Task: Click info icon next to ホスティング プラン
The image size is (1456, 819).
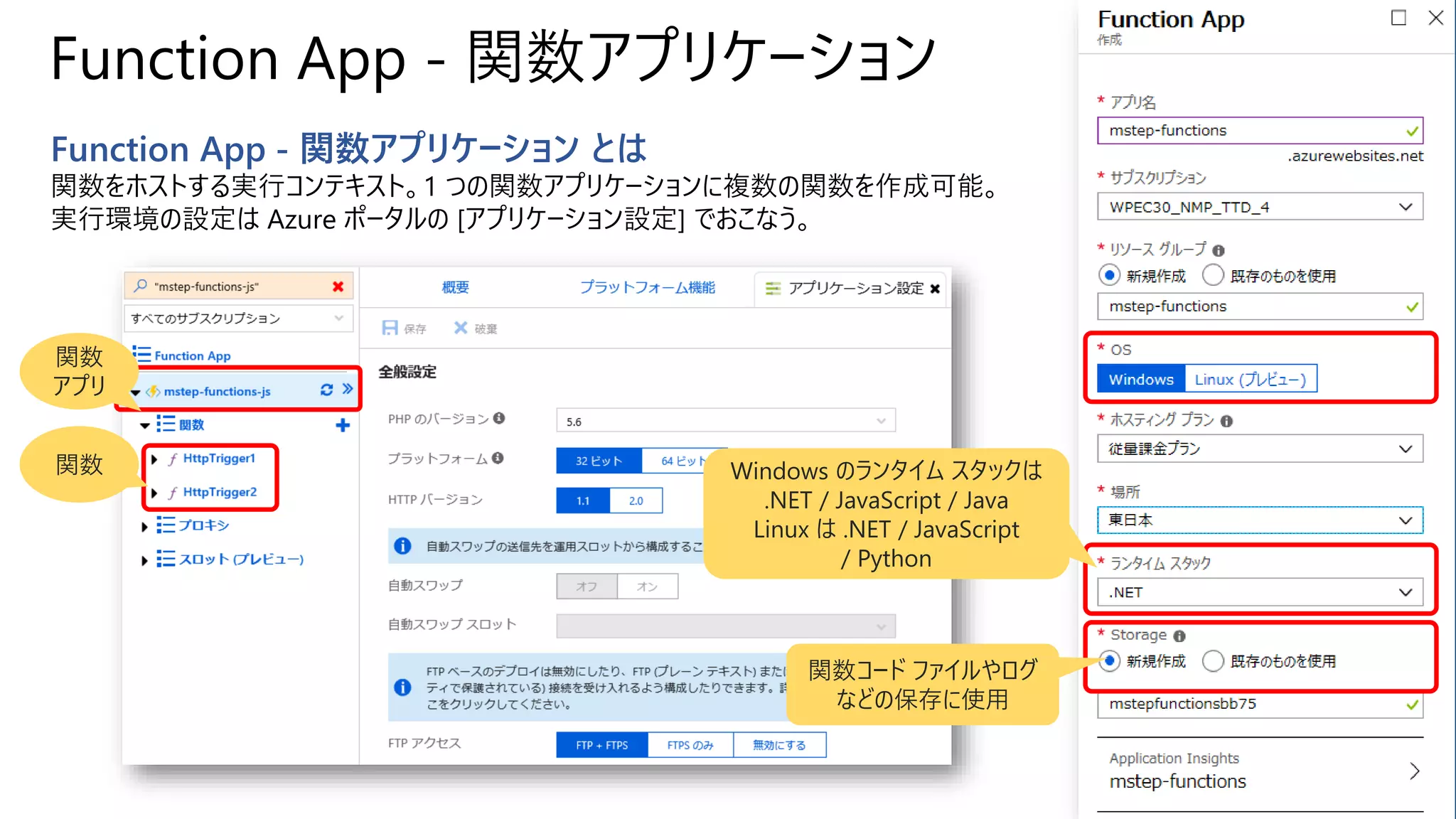Action: pos(1226,421)
